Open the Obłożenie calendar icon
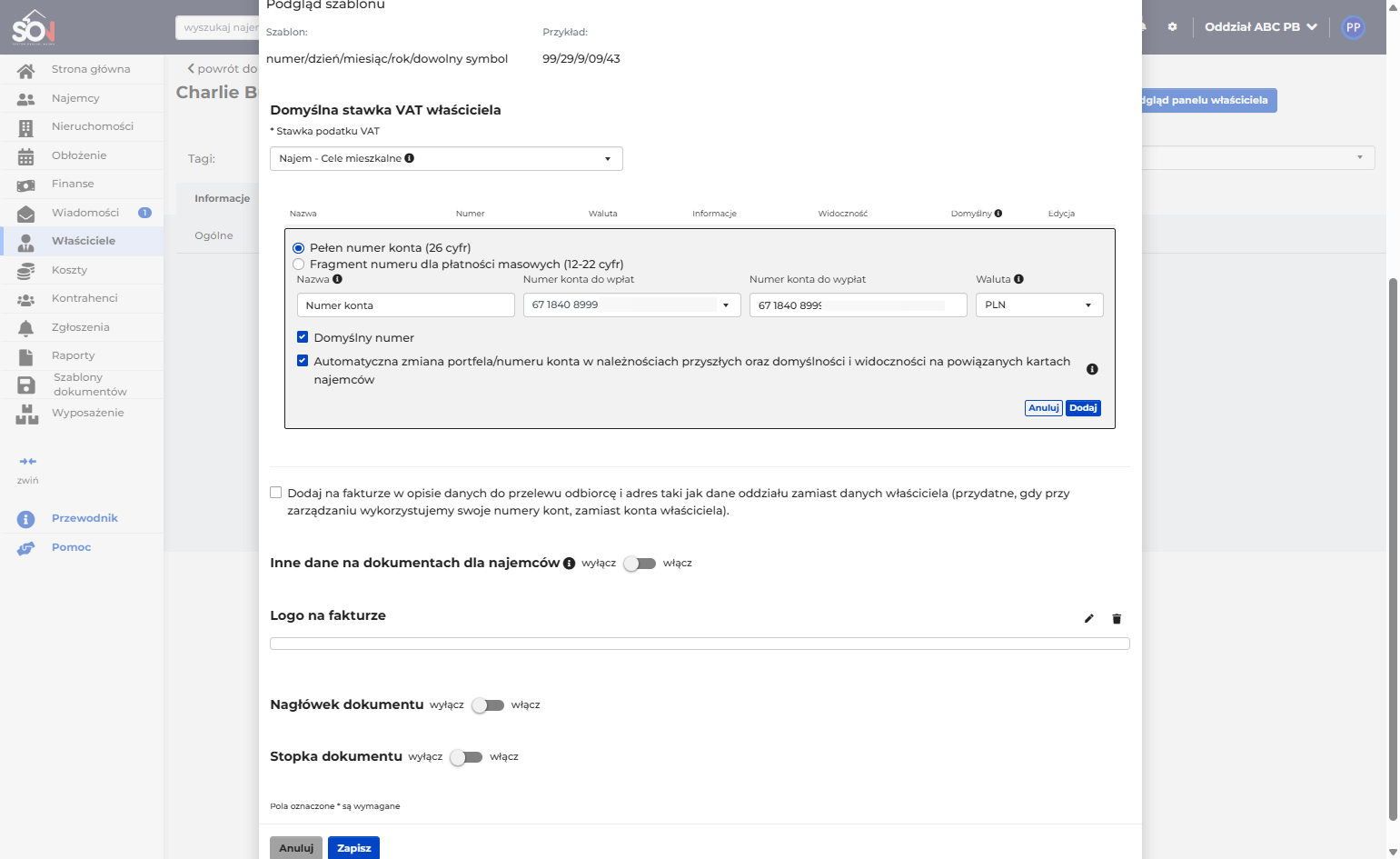The width and height of the screenshot is (1400, 859). point(25,156)
